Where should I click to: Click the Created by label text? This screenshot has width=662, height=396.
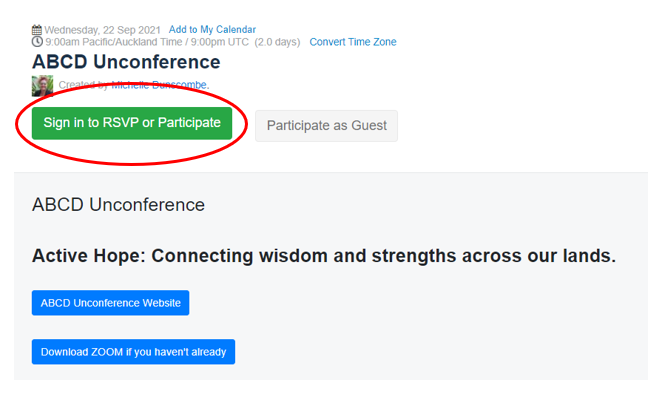[x=84, y=85]
